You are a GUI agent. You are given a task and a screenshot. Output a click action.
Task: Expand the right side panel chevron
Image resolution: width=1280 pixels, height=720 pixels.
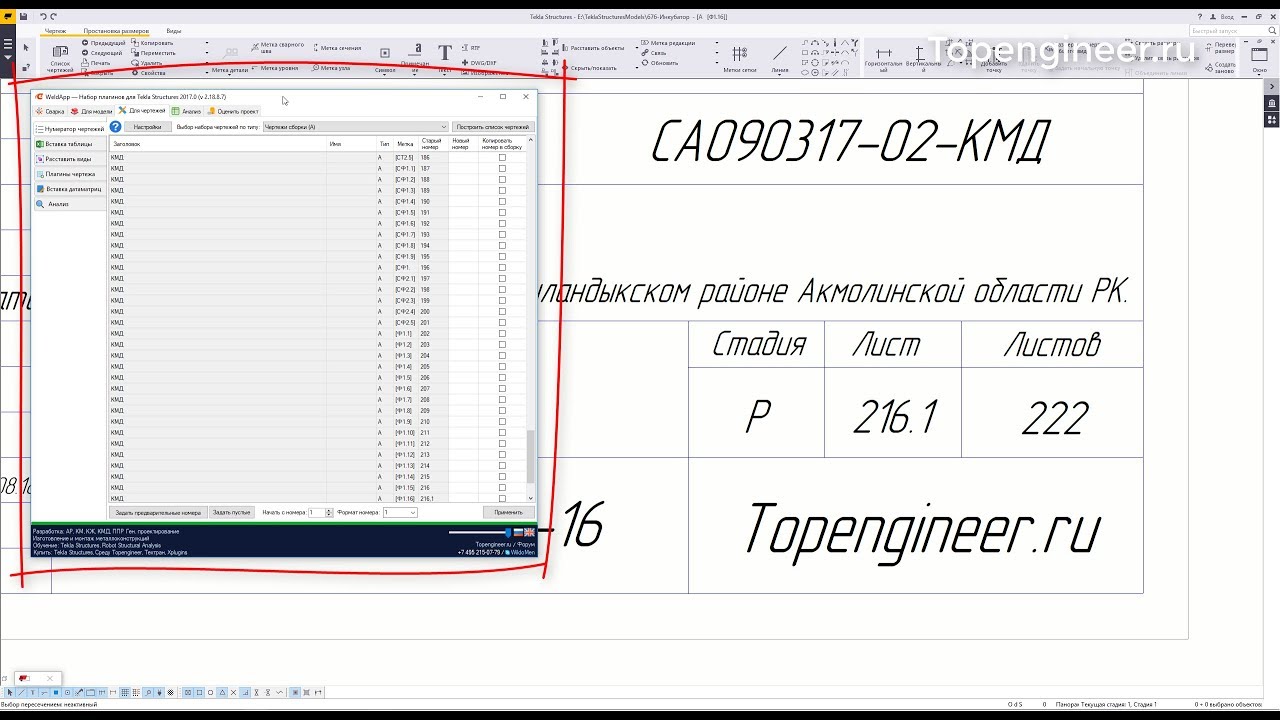[x=1271, y=87]
